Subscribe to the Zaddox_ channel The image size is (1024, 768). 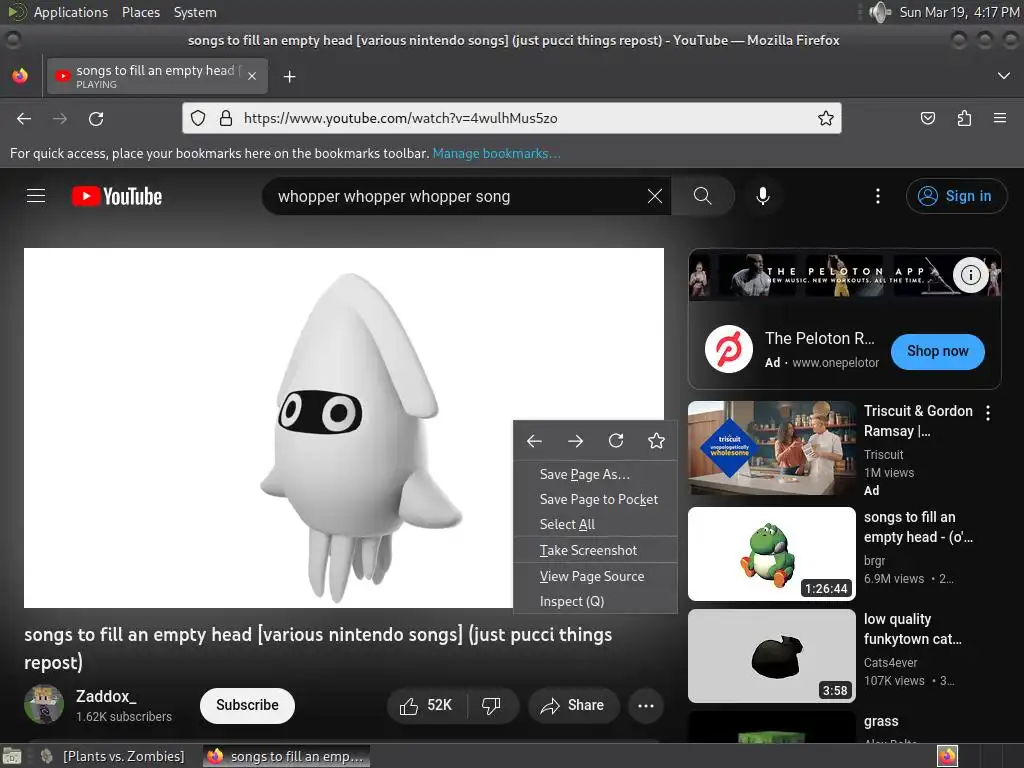point(247,705)
